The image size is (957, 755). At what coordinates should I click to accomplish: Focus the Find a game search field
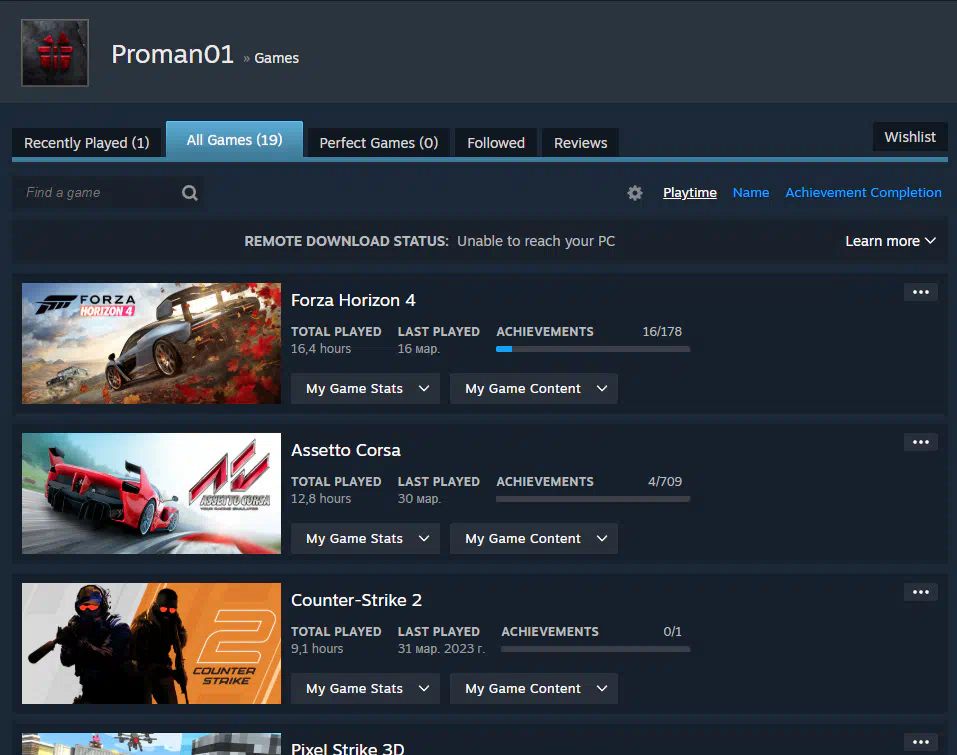(108, 193)
